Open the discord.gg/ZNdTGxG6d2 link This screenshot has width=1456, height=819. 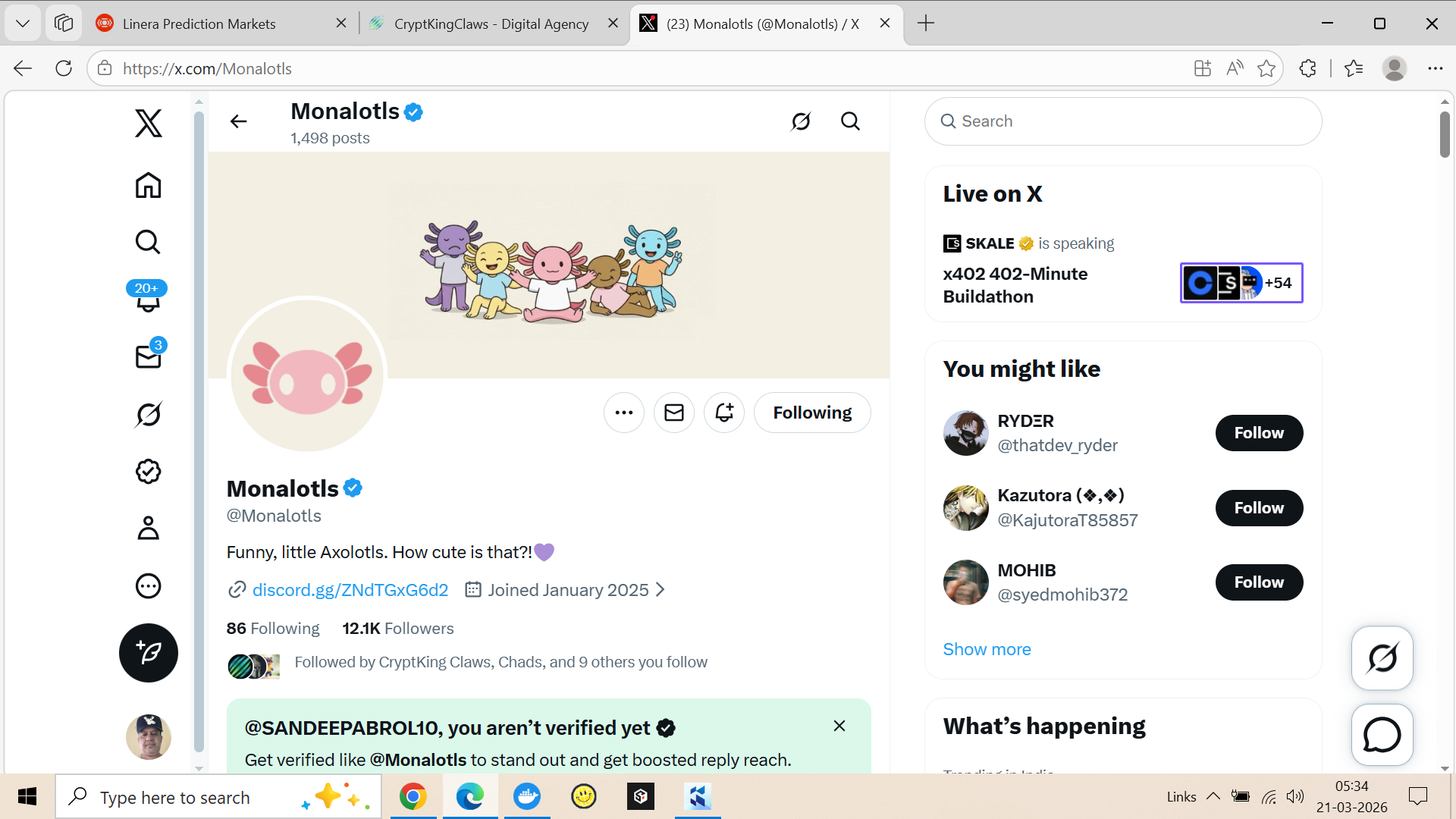click(x=350, y=590)
